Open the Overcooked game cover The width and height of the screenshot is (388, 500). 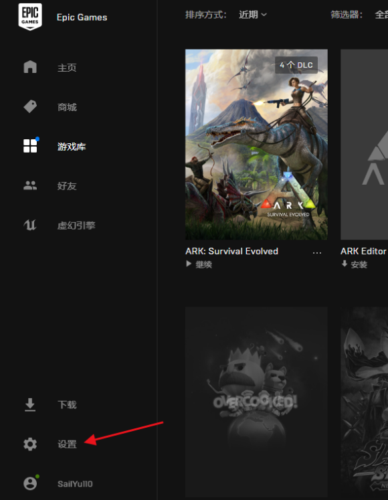click(256, 402)
